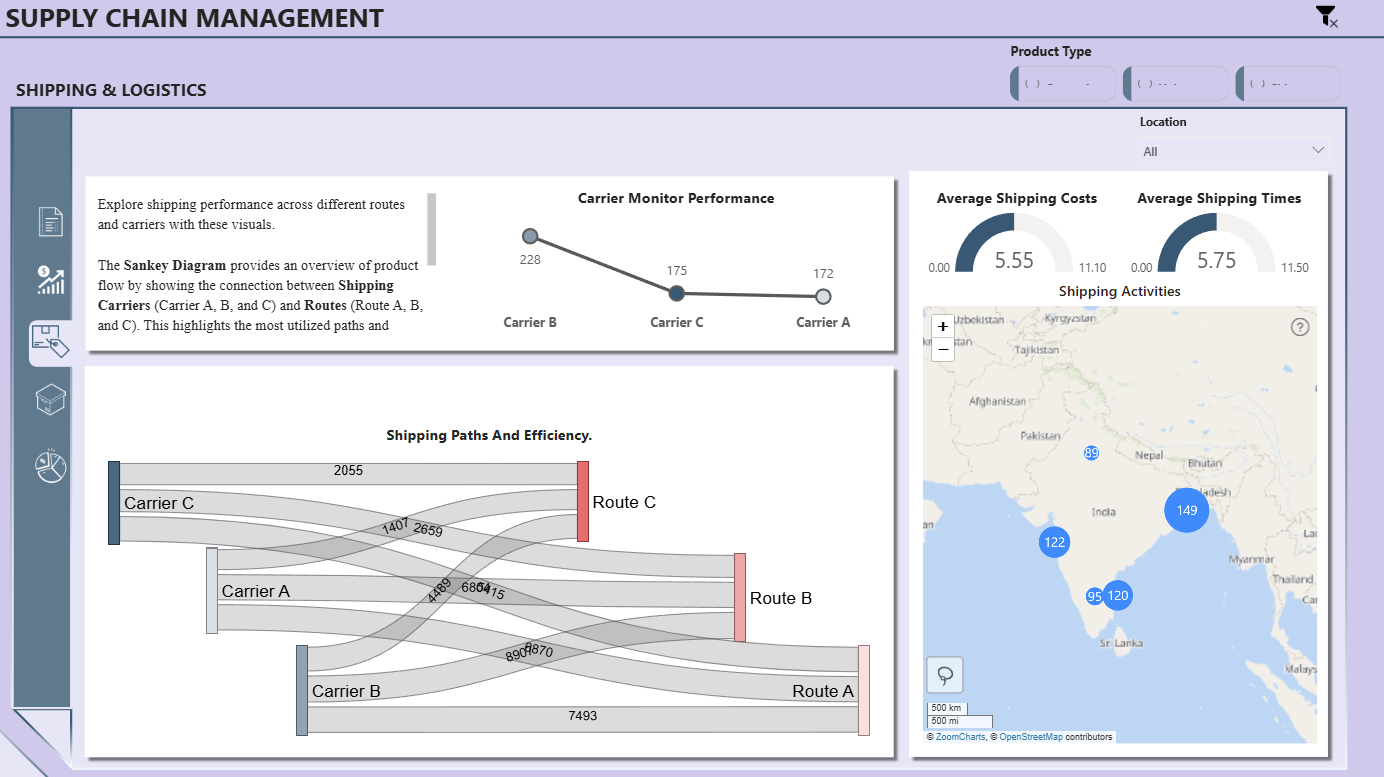Open the Location dropdown showing All
This screenshot has width=1384, height=777.
tap(1235, 151)
